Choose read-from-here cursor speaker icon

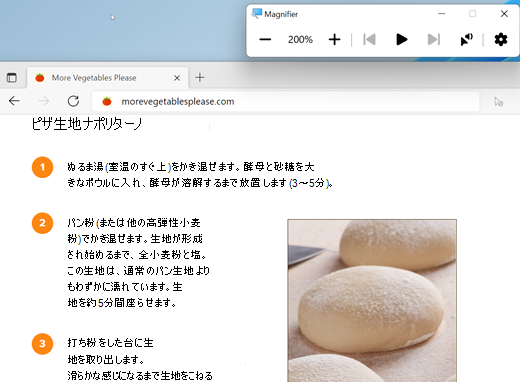(466, 40)
